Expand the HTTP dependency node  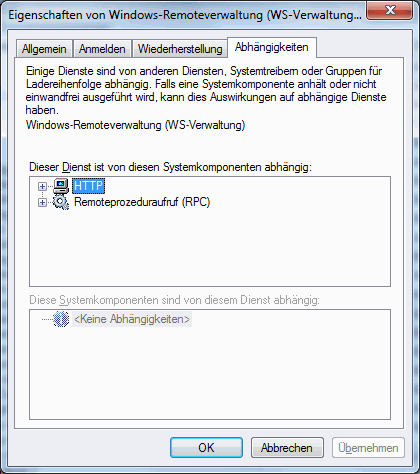click(x=42, y=186)
